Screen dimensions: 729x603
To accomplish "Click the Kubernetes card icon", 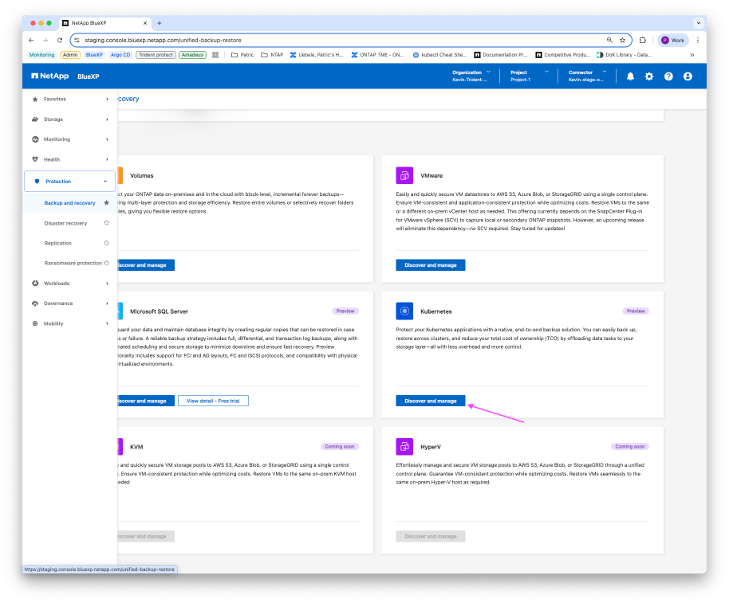I will click(404, 311).
